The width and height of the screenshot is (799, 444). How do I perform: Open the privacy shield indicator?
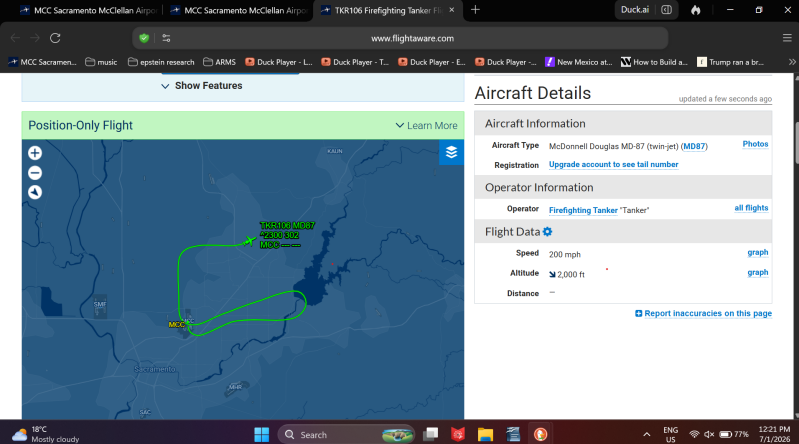[x=144, y=38]
